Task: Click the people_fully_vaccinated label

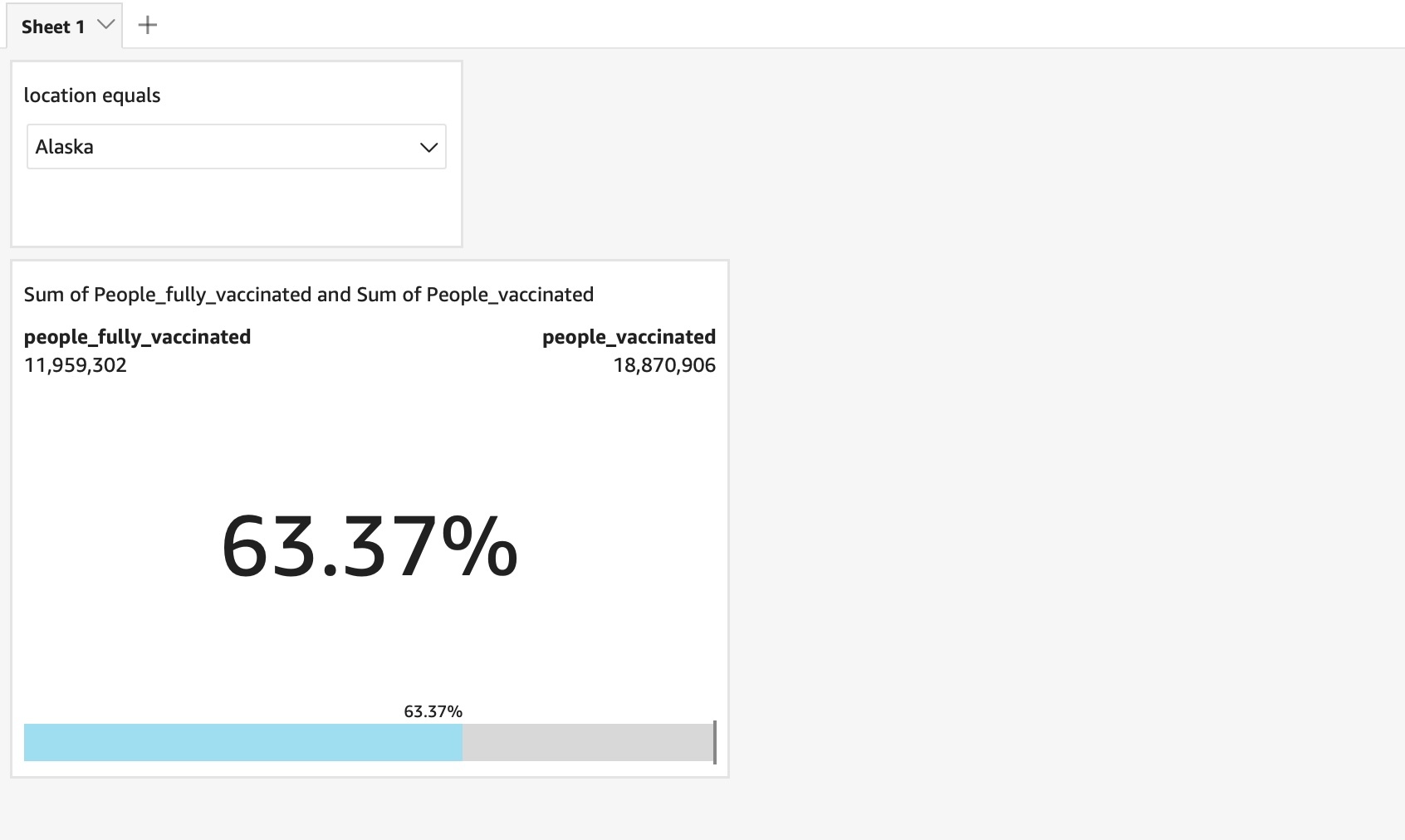Action: click(137, 337)
